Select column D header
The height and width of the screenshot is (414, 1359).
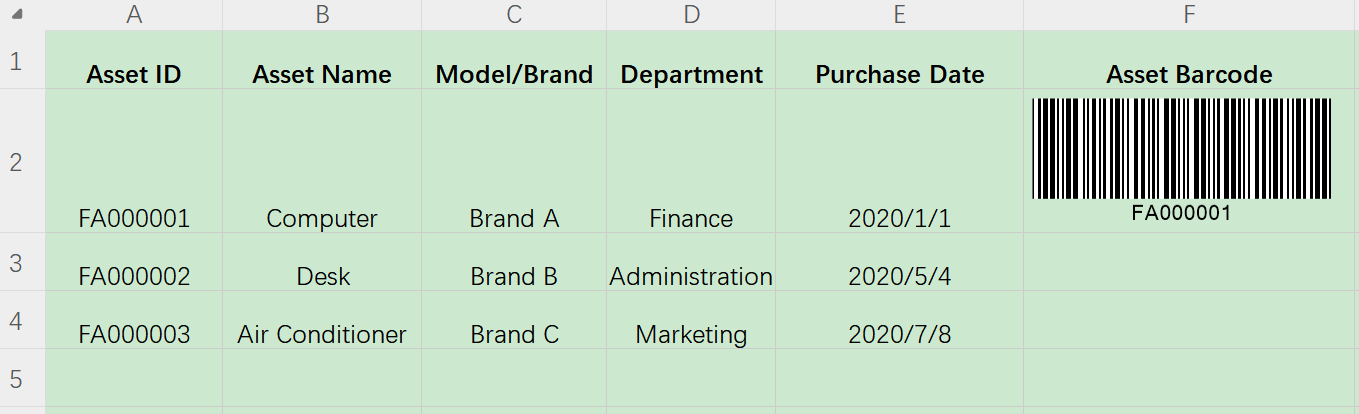click(691, 15)
